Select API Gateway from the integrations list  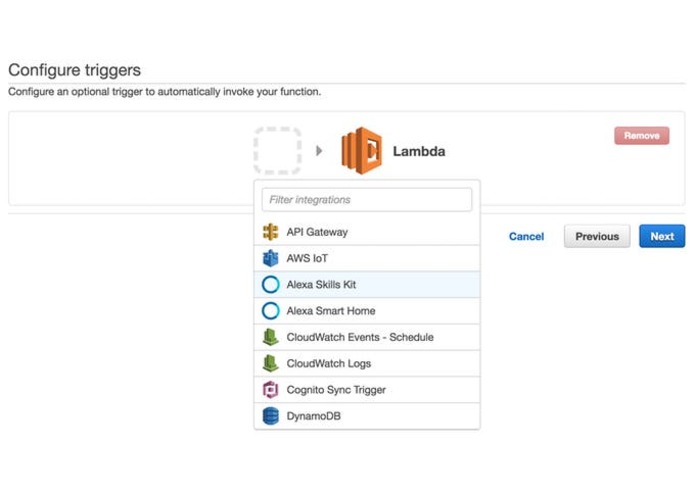pyautogui.click(x=367, y=232)
